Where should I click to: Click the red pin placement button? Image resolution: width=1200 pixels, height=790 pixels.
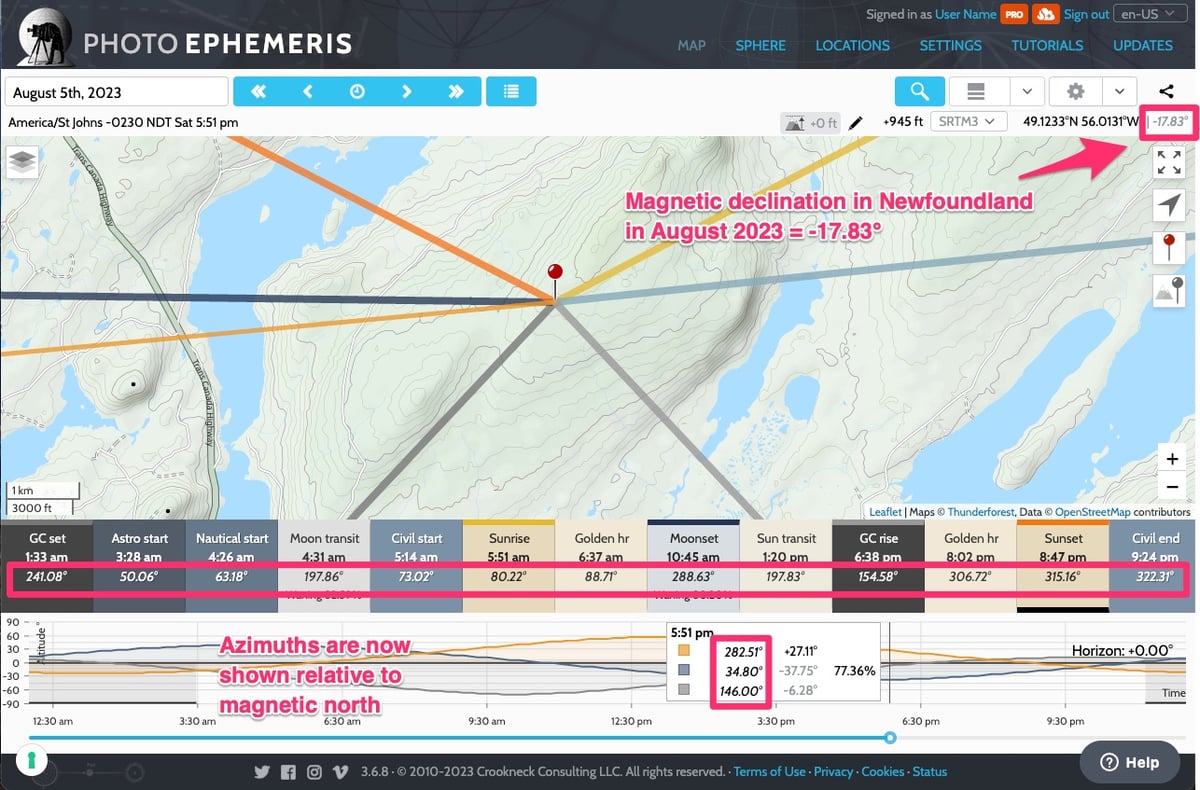pos(1168,246)
